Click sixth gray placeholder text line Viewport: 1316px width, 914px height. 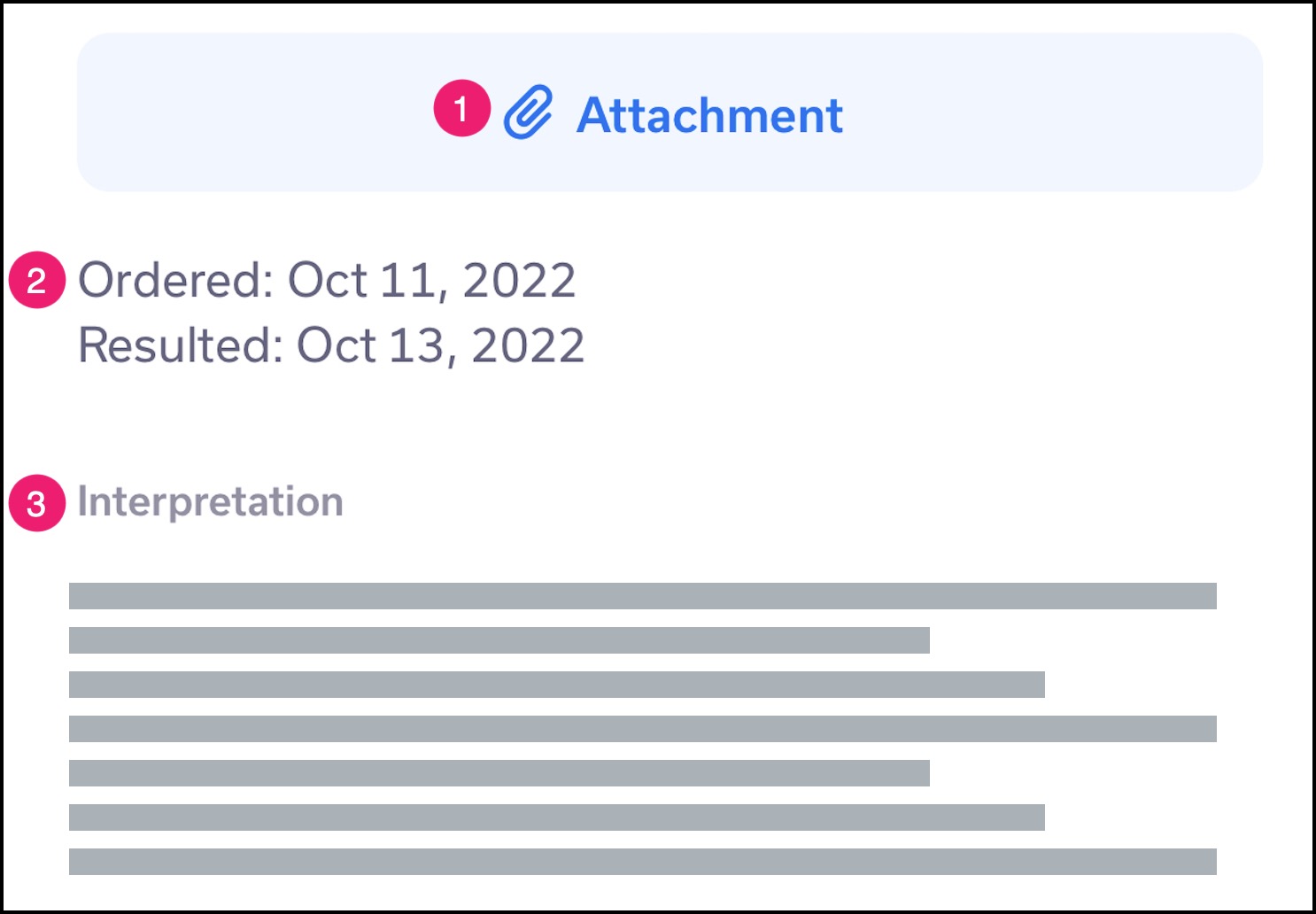tap(557, 817)
